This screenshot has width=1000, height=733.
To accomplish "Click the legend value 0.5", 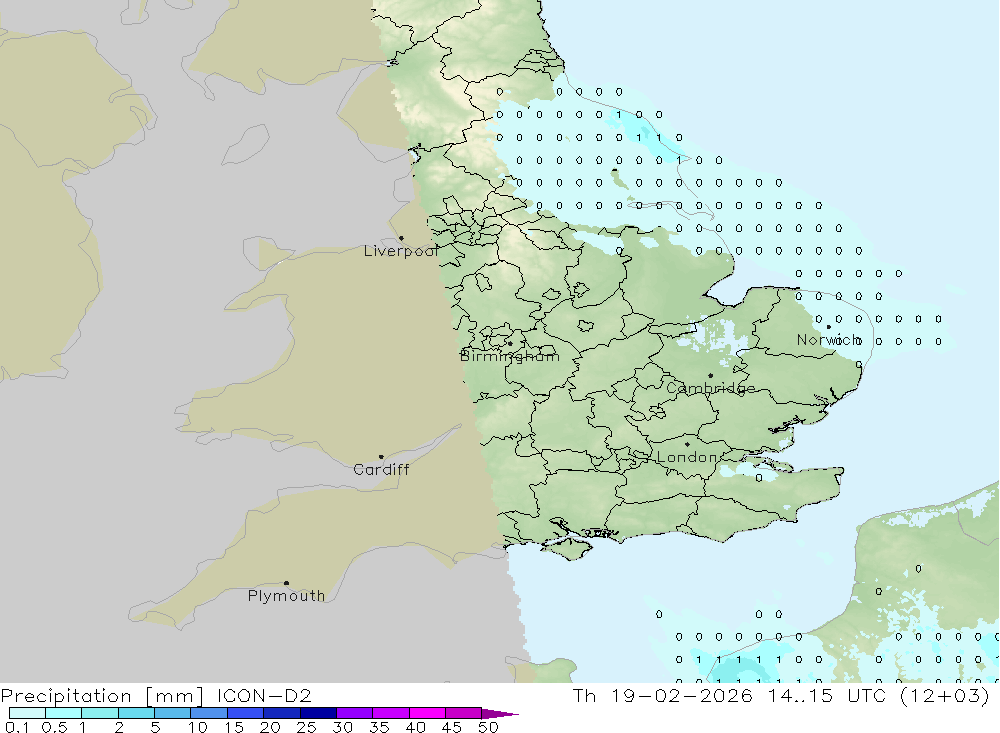I will 54,727.
